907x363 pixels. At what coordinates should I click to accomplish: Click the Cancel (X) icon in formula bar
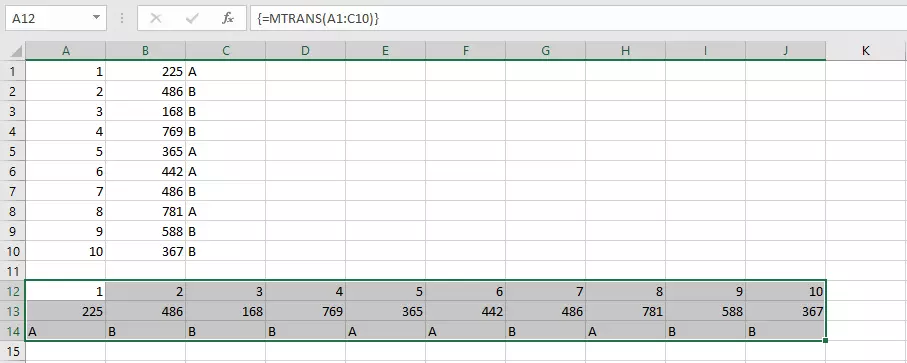tap(156, 18)
